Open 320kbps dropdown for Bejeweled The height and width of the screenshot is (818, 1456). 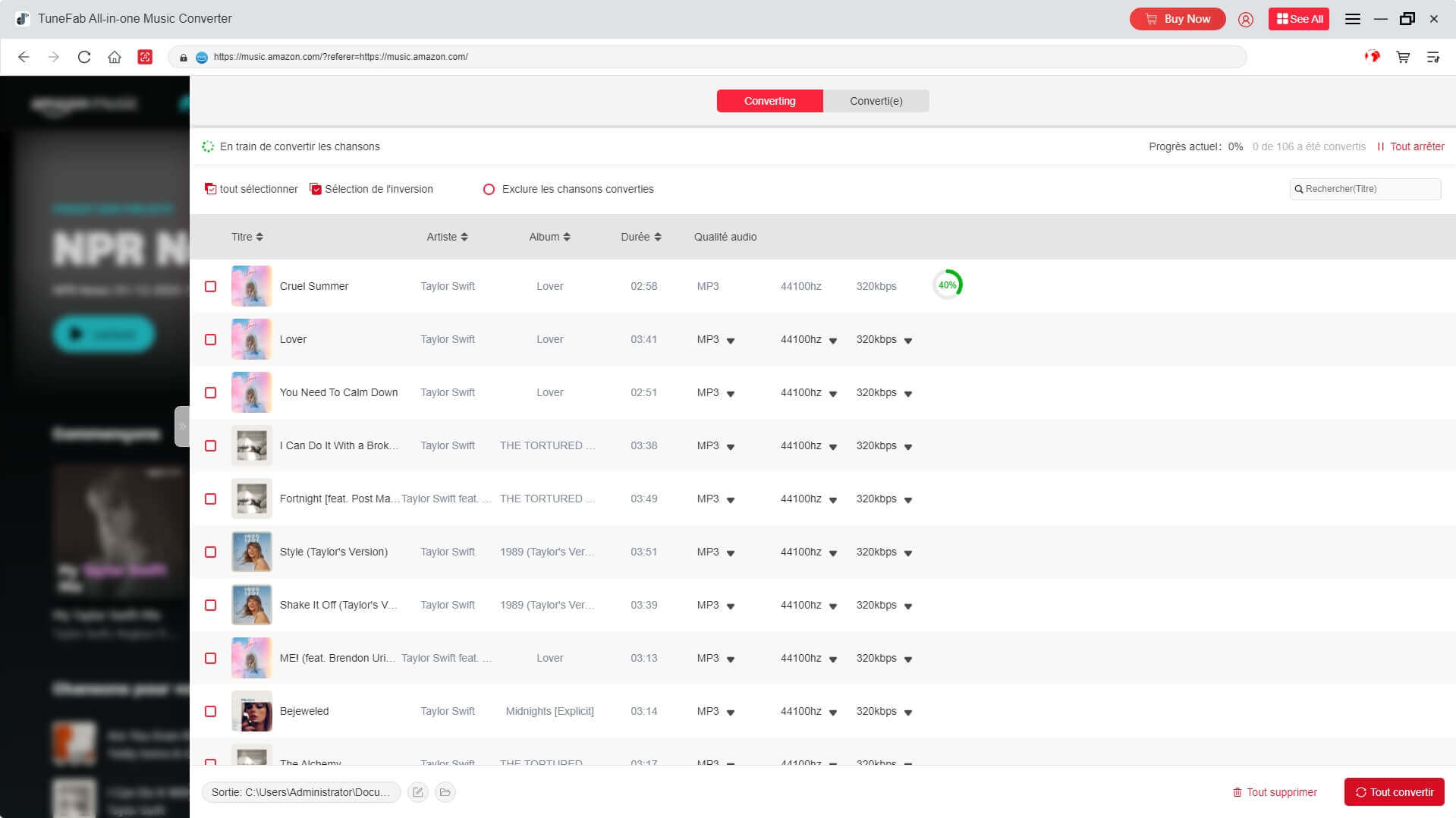pos(908,713)
